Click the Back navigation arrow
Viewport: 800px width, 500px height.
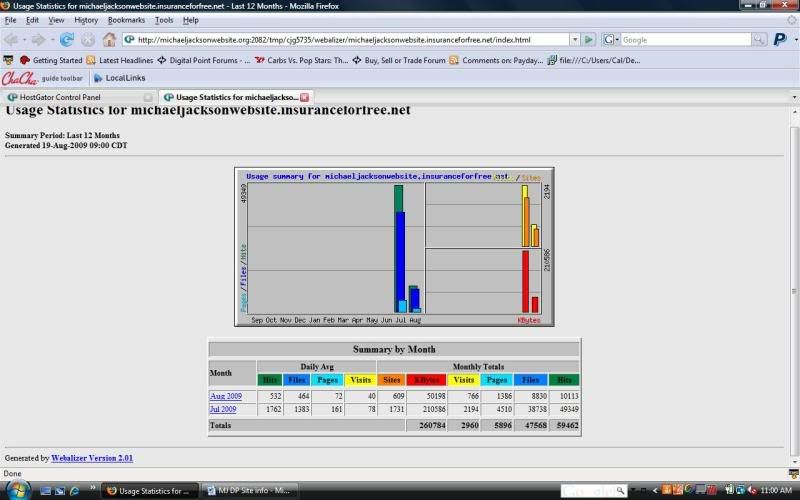click(11, 39)
